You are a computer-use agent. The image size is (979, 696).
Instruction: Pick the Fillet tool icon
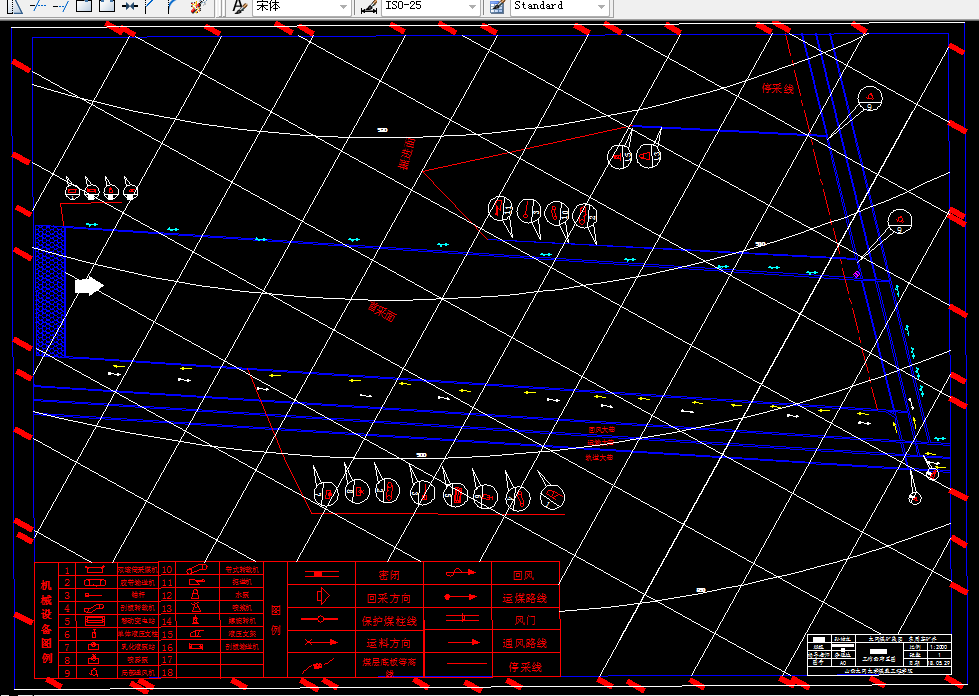[x=172, y=6]
